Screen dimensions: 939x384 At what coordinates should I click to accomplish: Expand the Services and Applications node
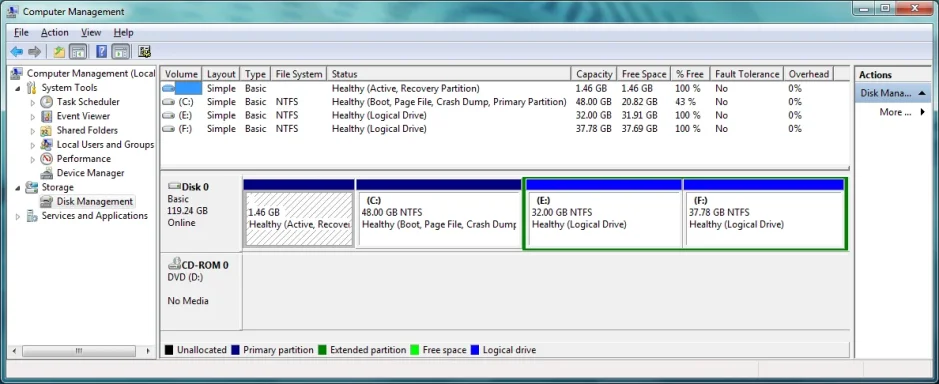click(x=17, y=216)
